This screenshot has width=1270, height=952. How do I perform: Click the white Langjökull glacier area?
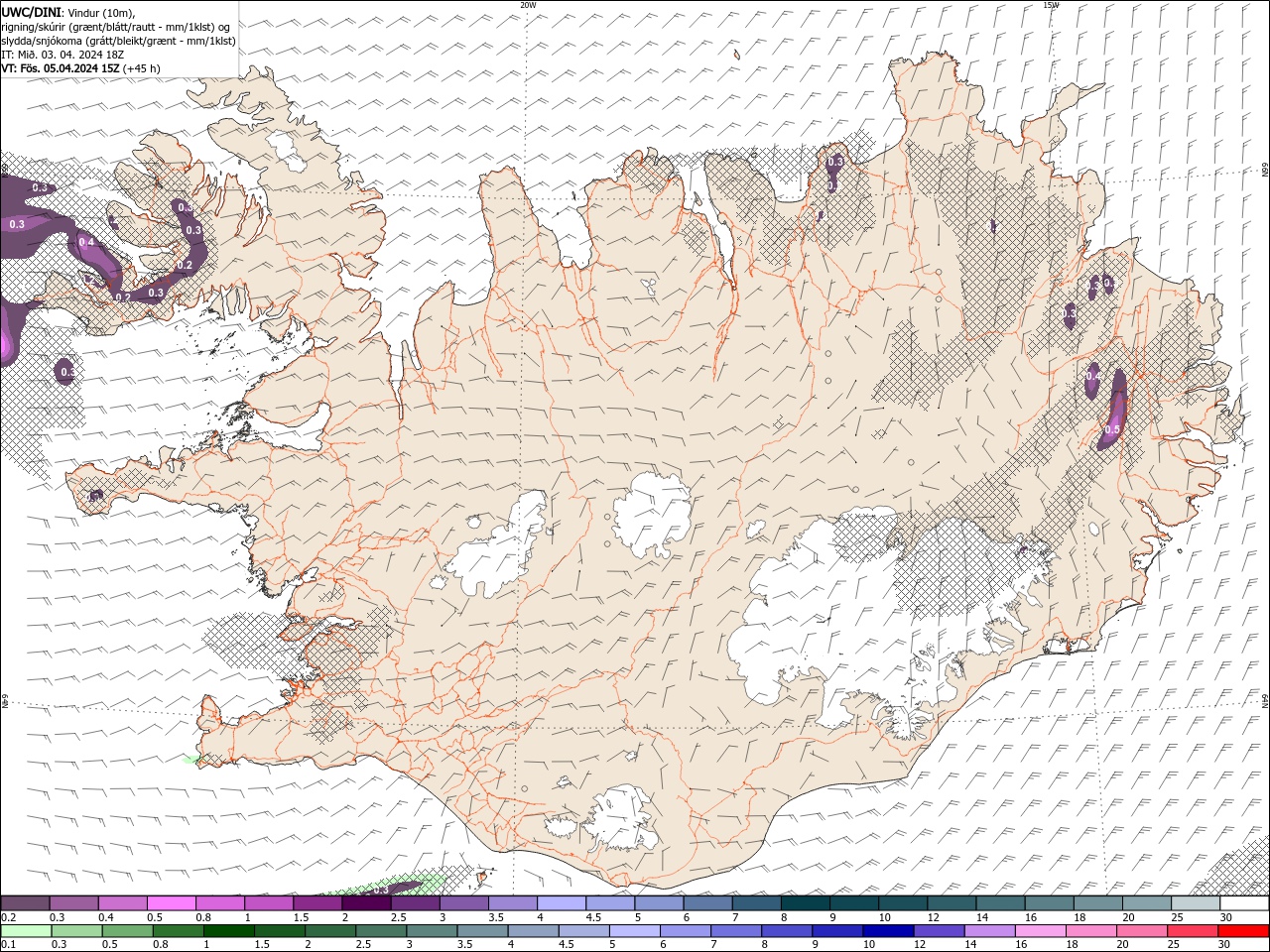[x=501, y=550]
